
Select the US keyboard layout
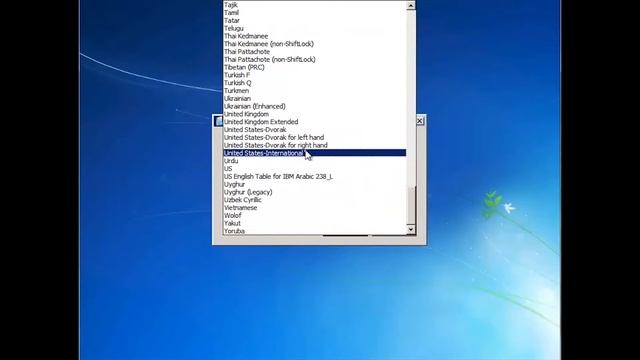point(315,168)
